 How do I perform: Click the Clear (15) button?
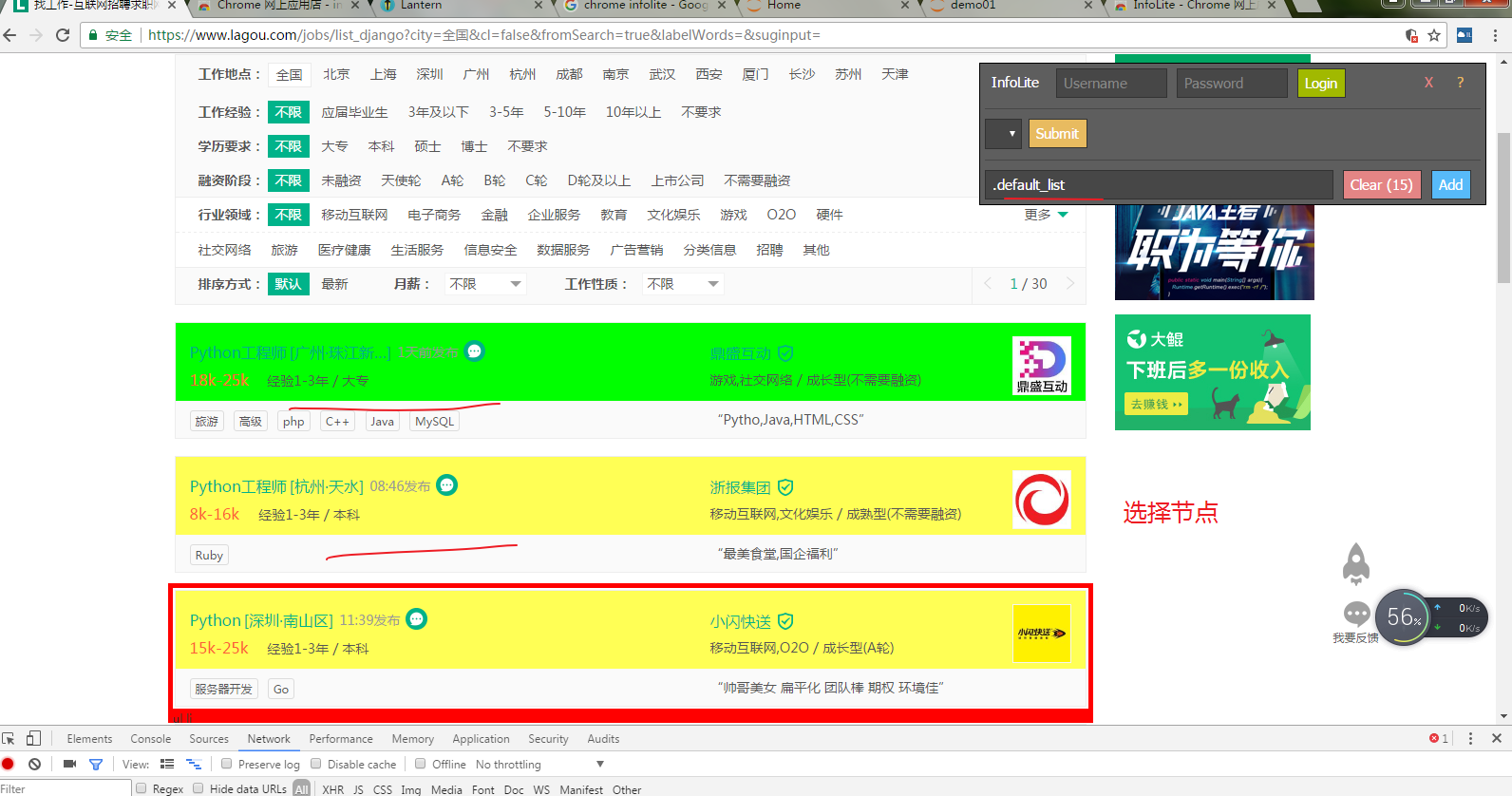1382,185
